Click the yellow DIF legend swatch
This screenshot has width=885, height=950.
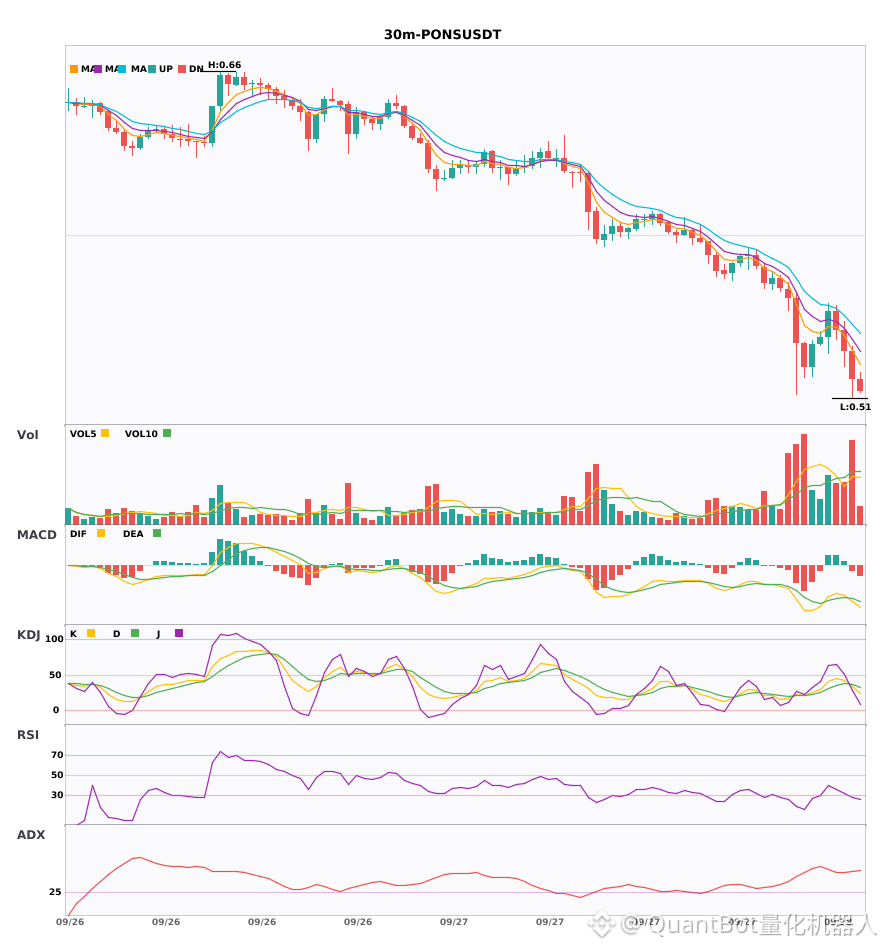(x=101, y=533)
